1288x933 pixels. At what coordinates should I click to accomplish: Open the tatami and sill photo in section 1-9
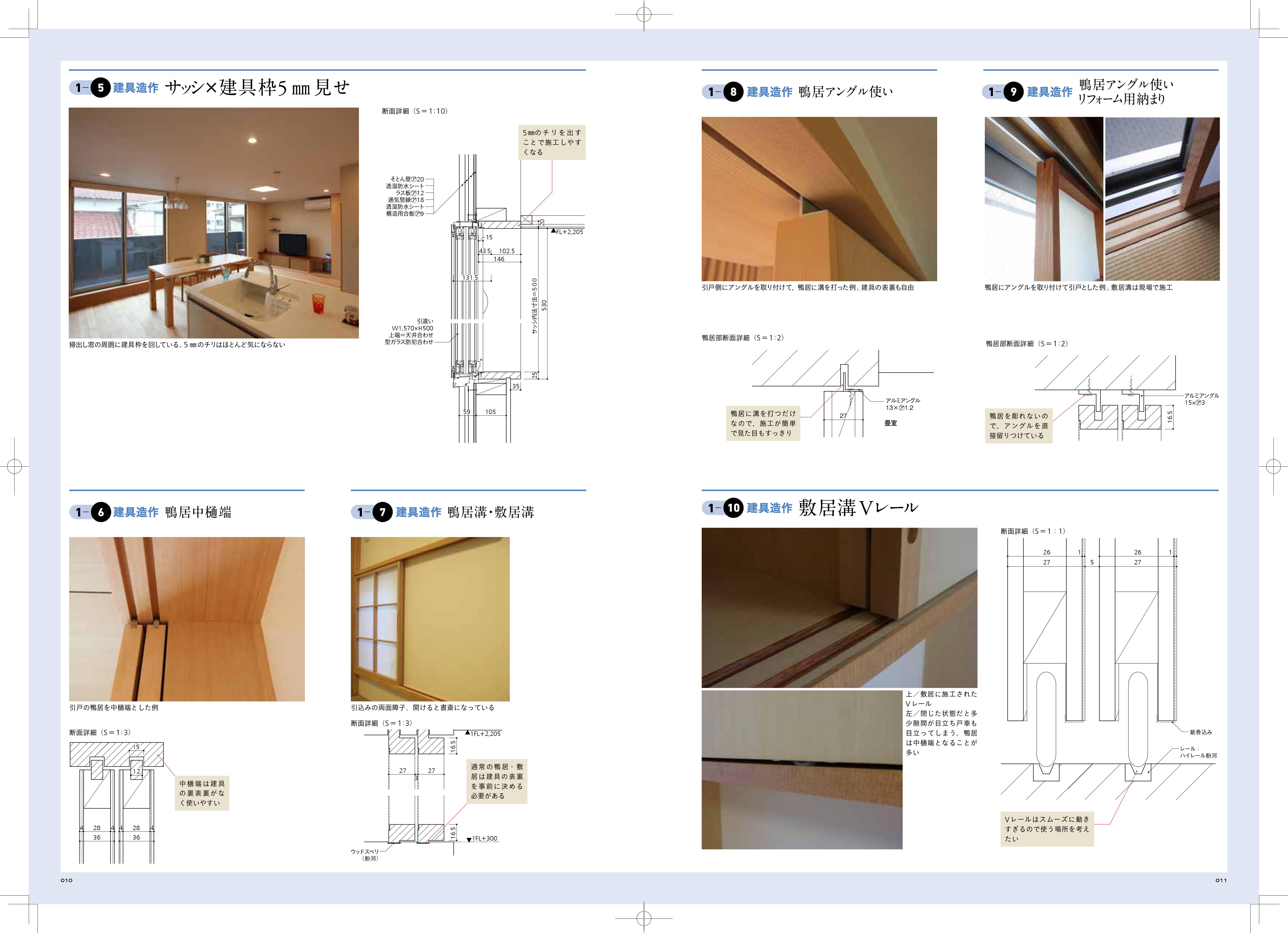pos(1163,199)
